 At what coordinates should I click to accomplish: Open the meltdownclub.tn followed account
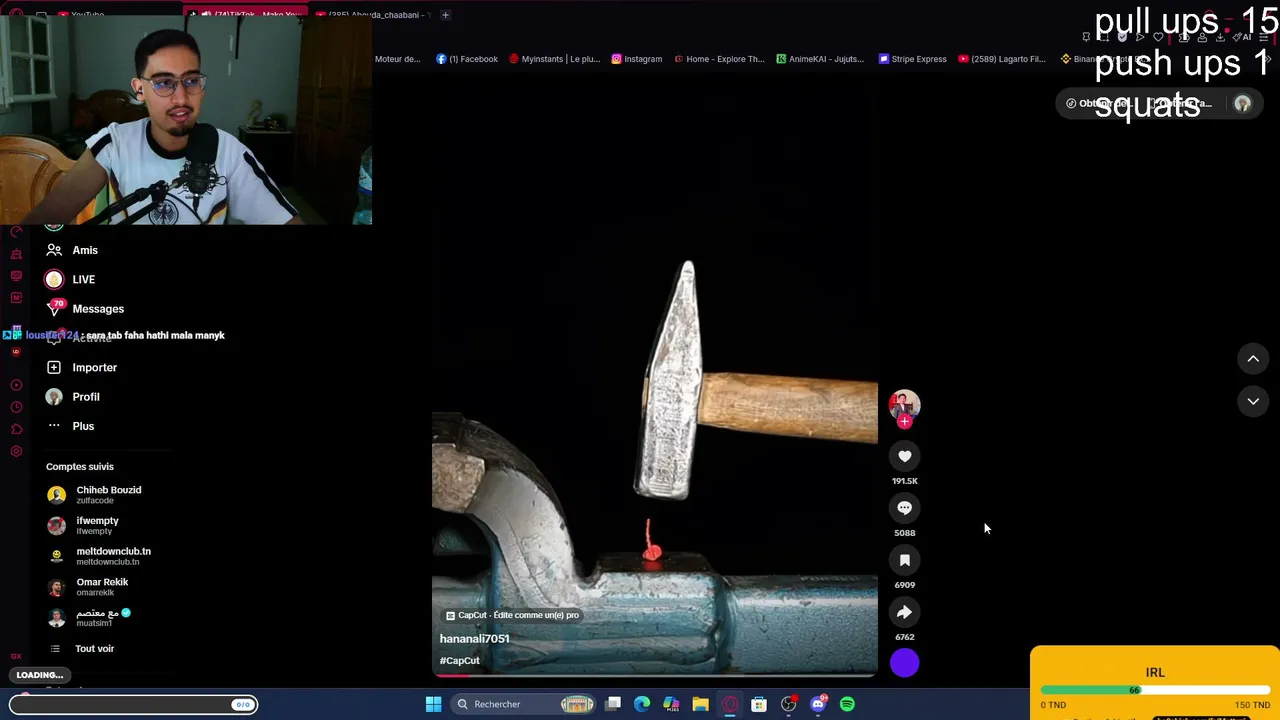(x=99, y=556)
